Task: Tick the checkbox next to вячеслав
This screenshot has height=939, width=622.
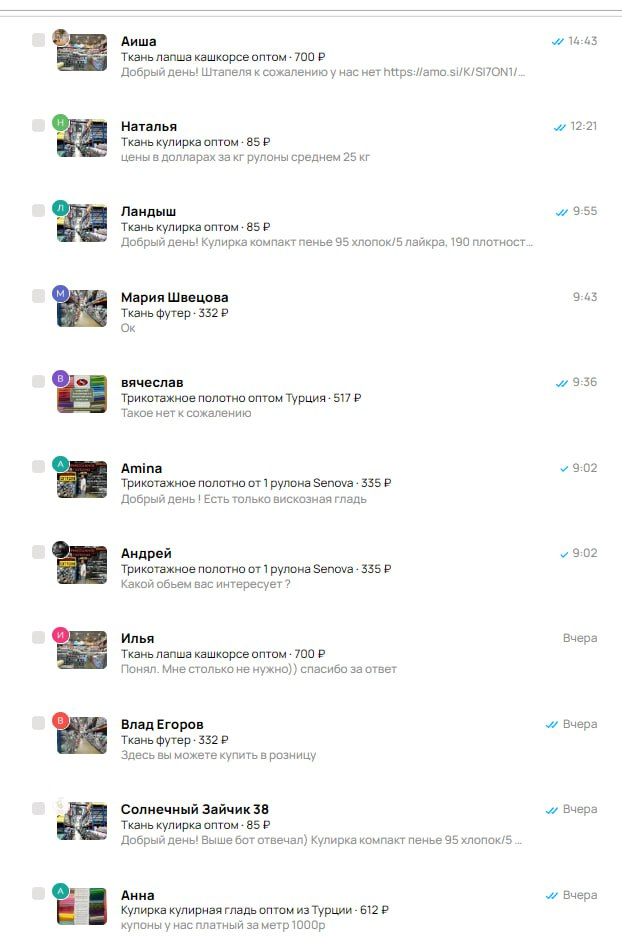Action: pos(38,381)
